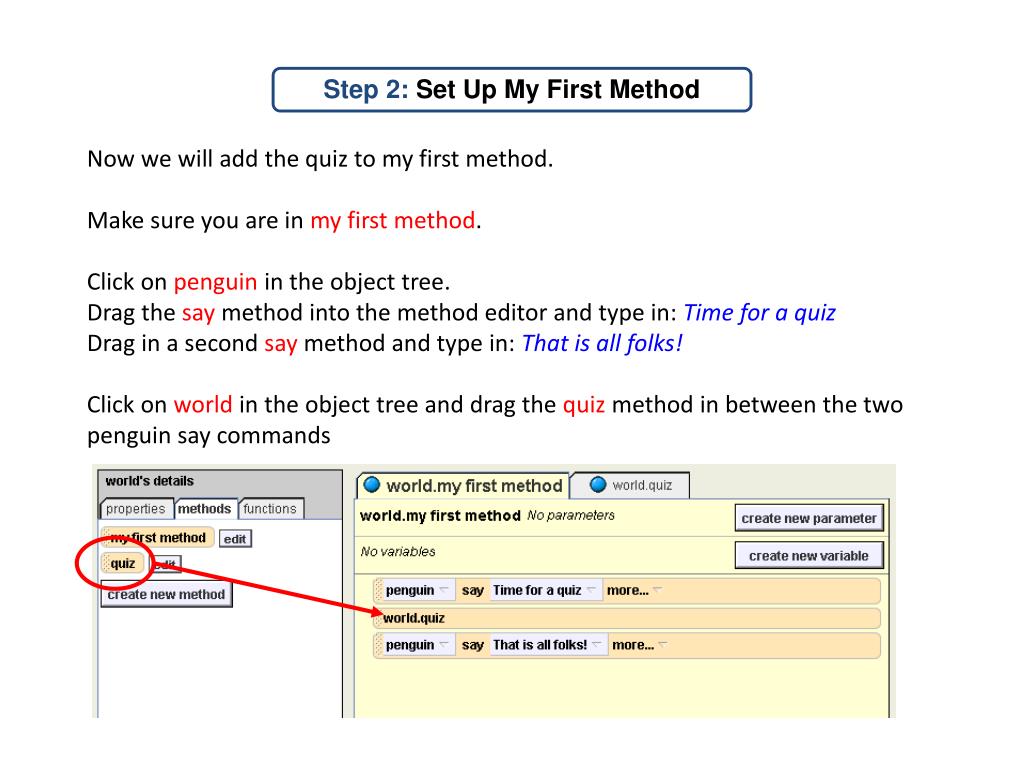Expand more... options in That is all folks! row
Screen dimensions: 1024x768
click(x=639, y=645)
